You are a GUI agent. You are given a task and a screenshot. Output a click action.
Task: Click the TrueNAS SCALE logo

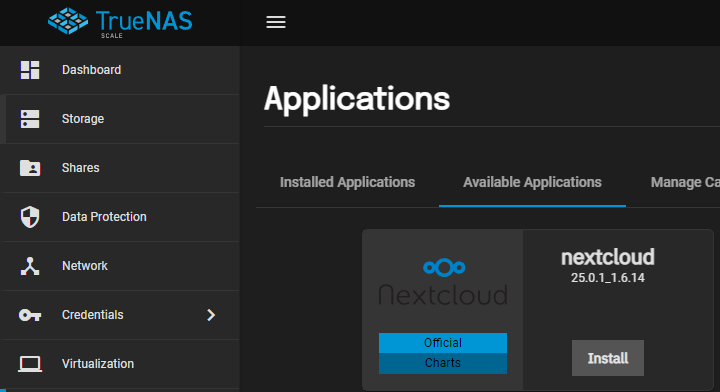tap(120, 22)
